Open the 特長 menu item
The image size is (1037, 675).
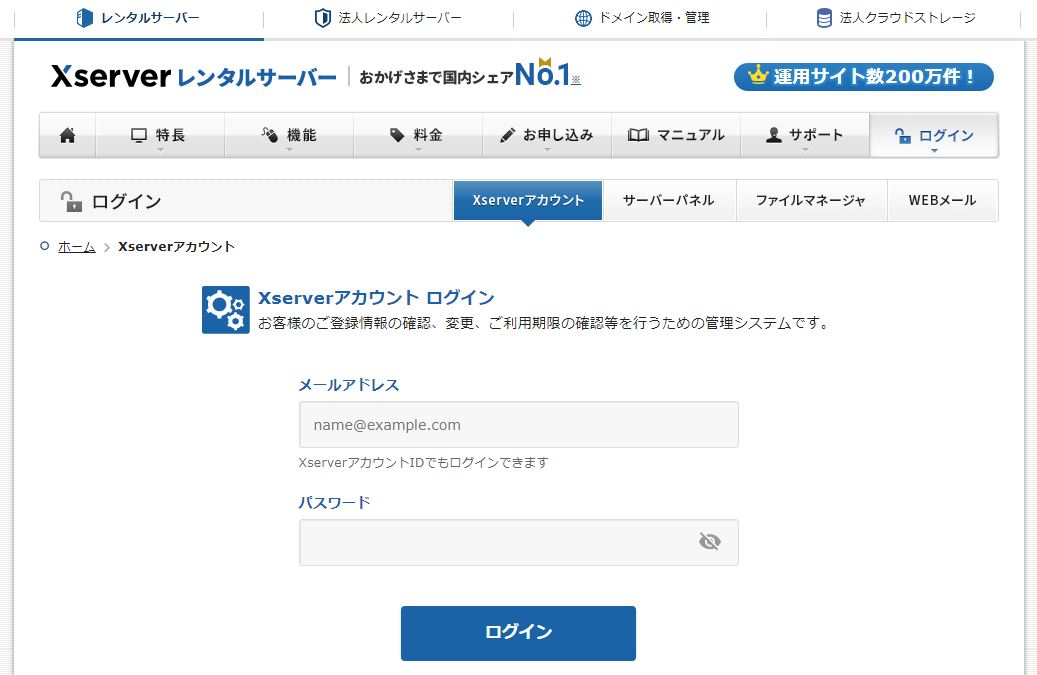[x=160, y=135]
